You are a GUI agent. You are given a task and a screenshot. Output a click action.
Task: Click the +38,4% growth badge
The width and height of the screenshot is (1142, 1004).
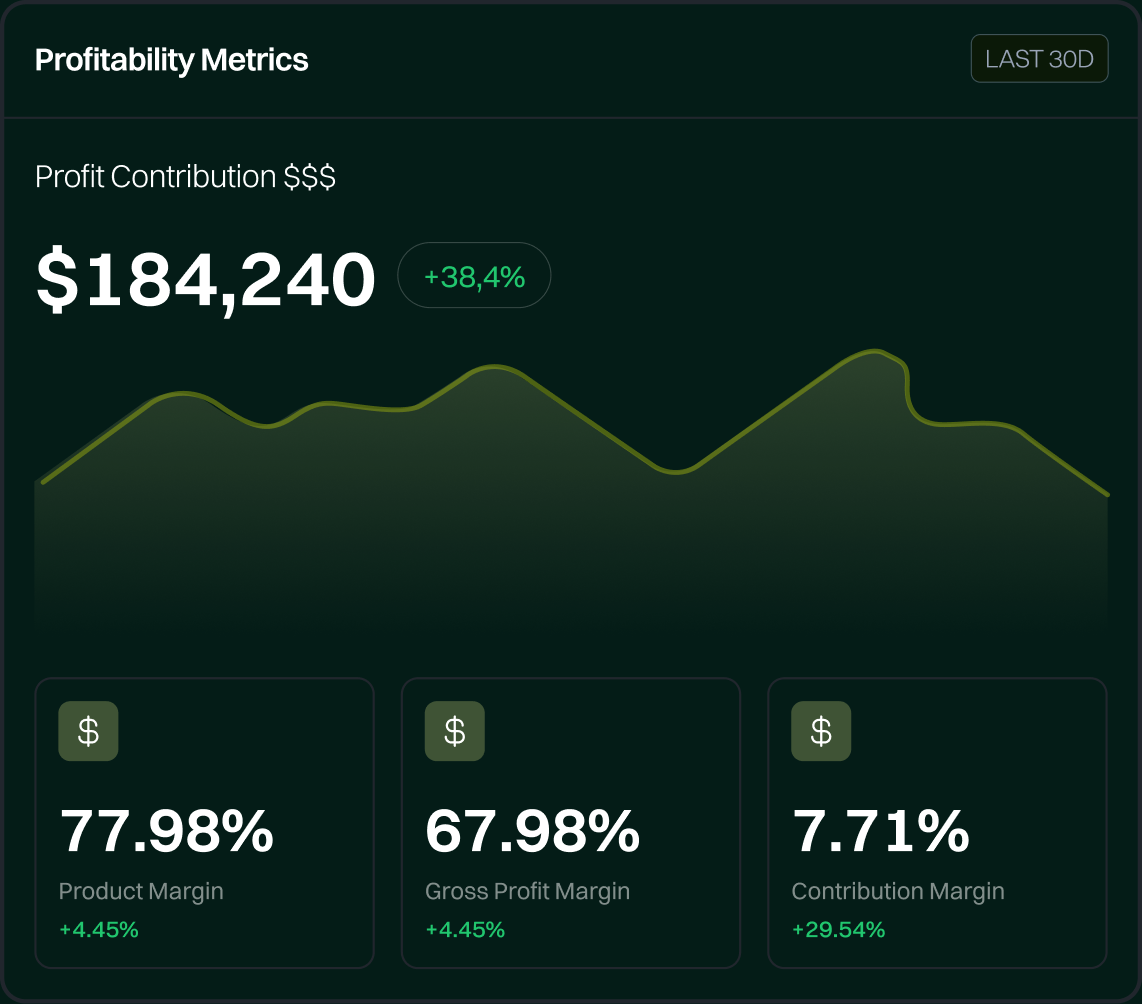474,275
